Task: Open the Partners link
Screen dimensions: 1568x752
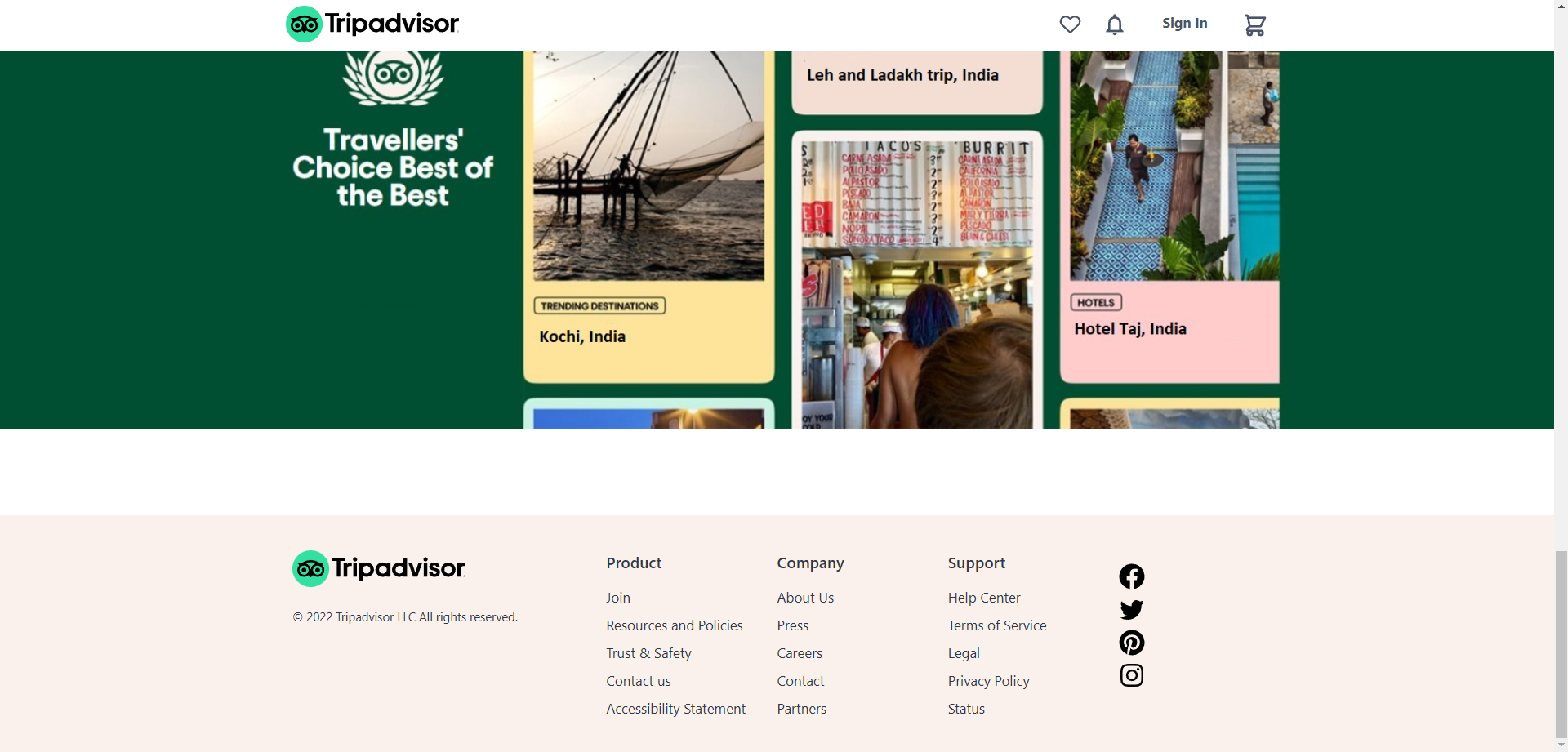Action: [801, 709]
